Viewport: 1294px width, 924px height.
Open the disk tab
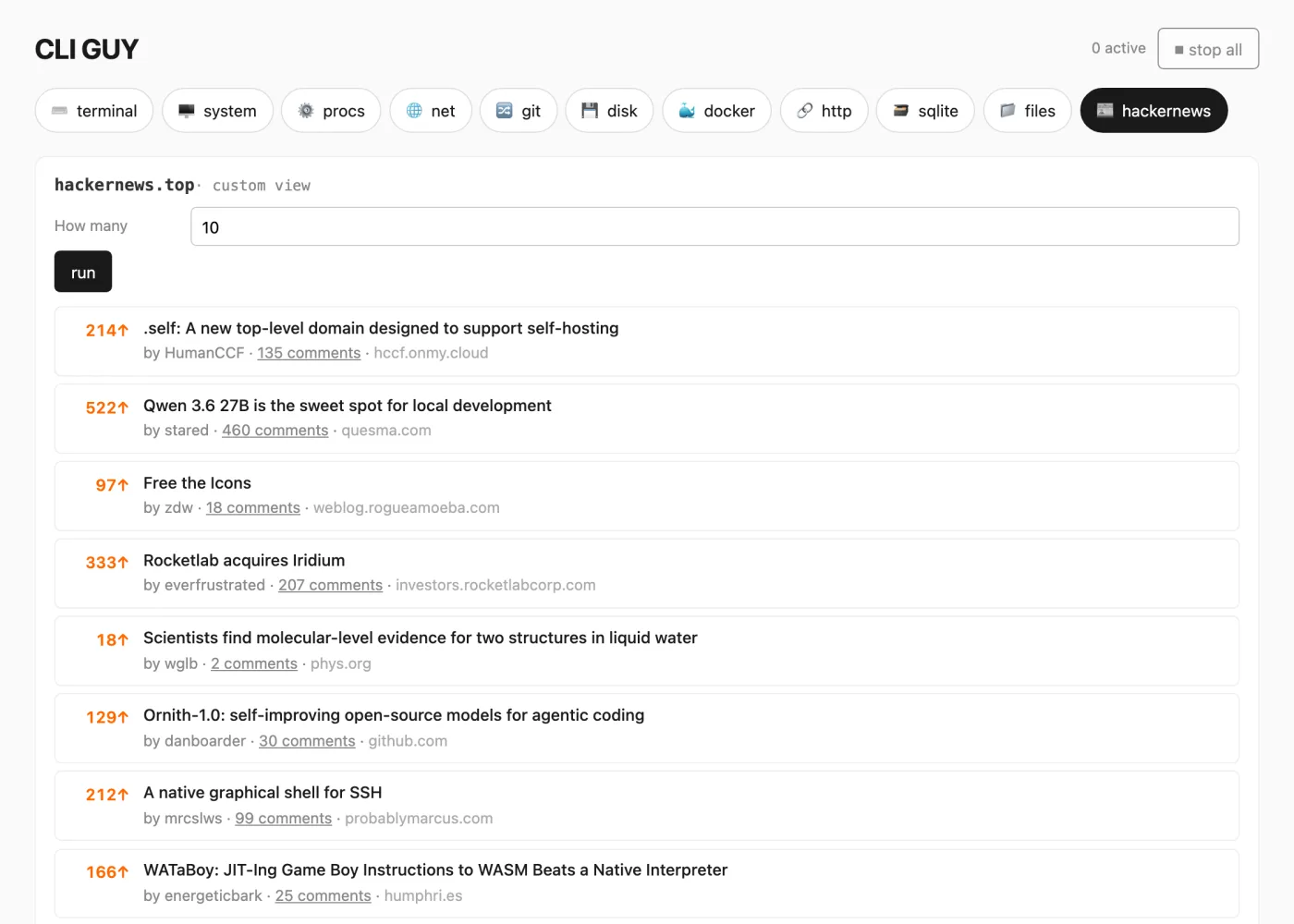[609, 111]
